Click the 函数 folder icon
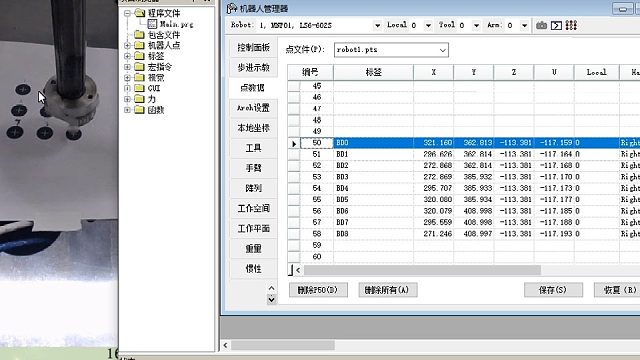The height and width of the screenshot is (360, 640). tap(140, 110)
